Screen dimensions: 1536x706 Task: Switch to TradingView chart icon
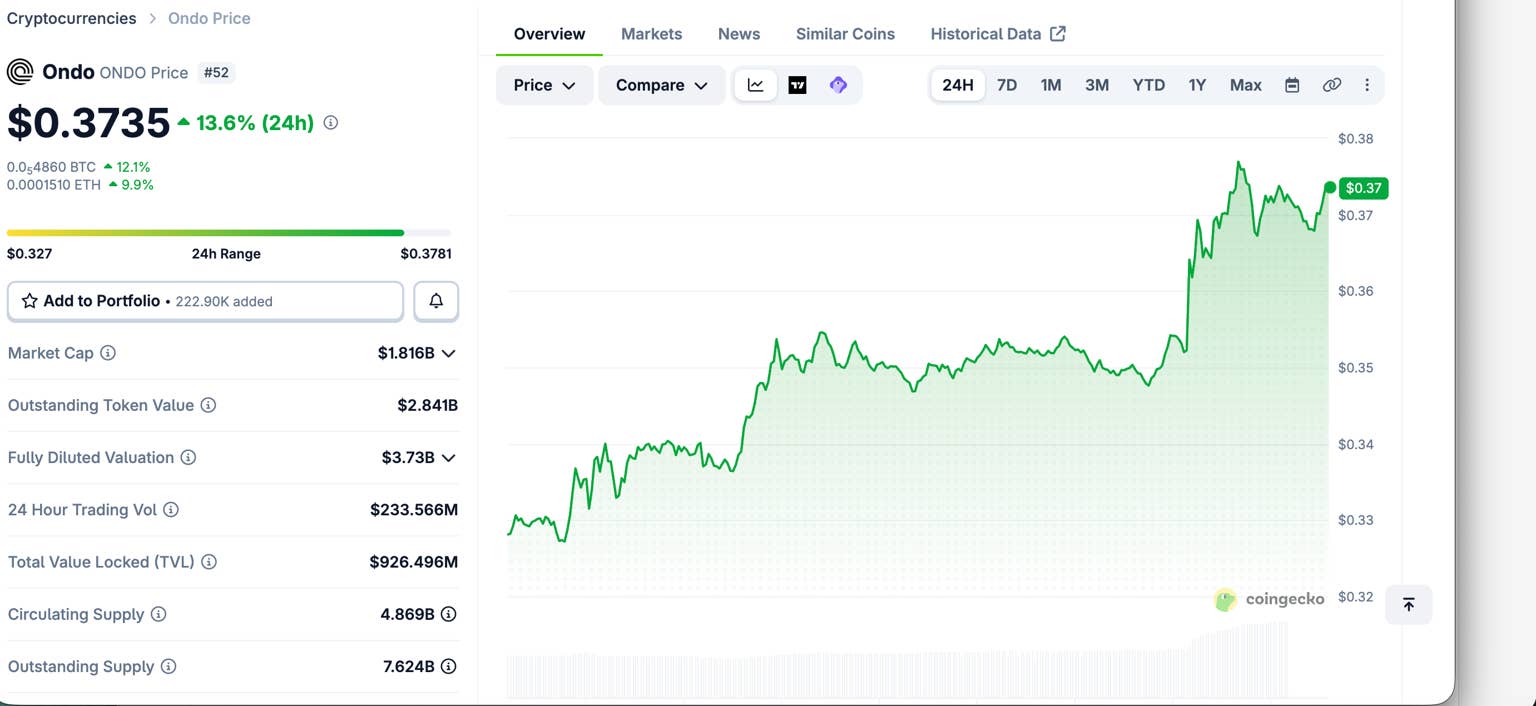(797, 85)
